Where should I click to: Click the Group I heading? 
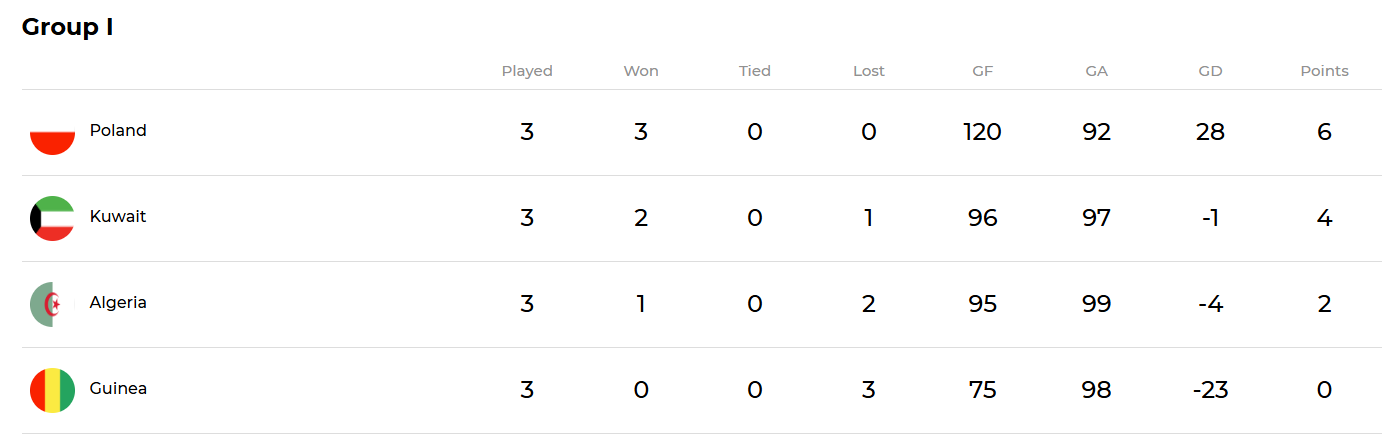(68, 27)
